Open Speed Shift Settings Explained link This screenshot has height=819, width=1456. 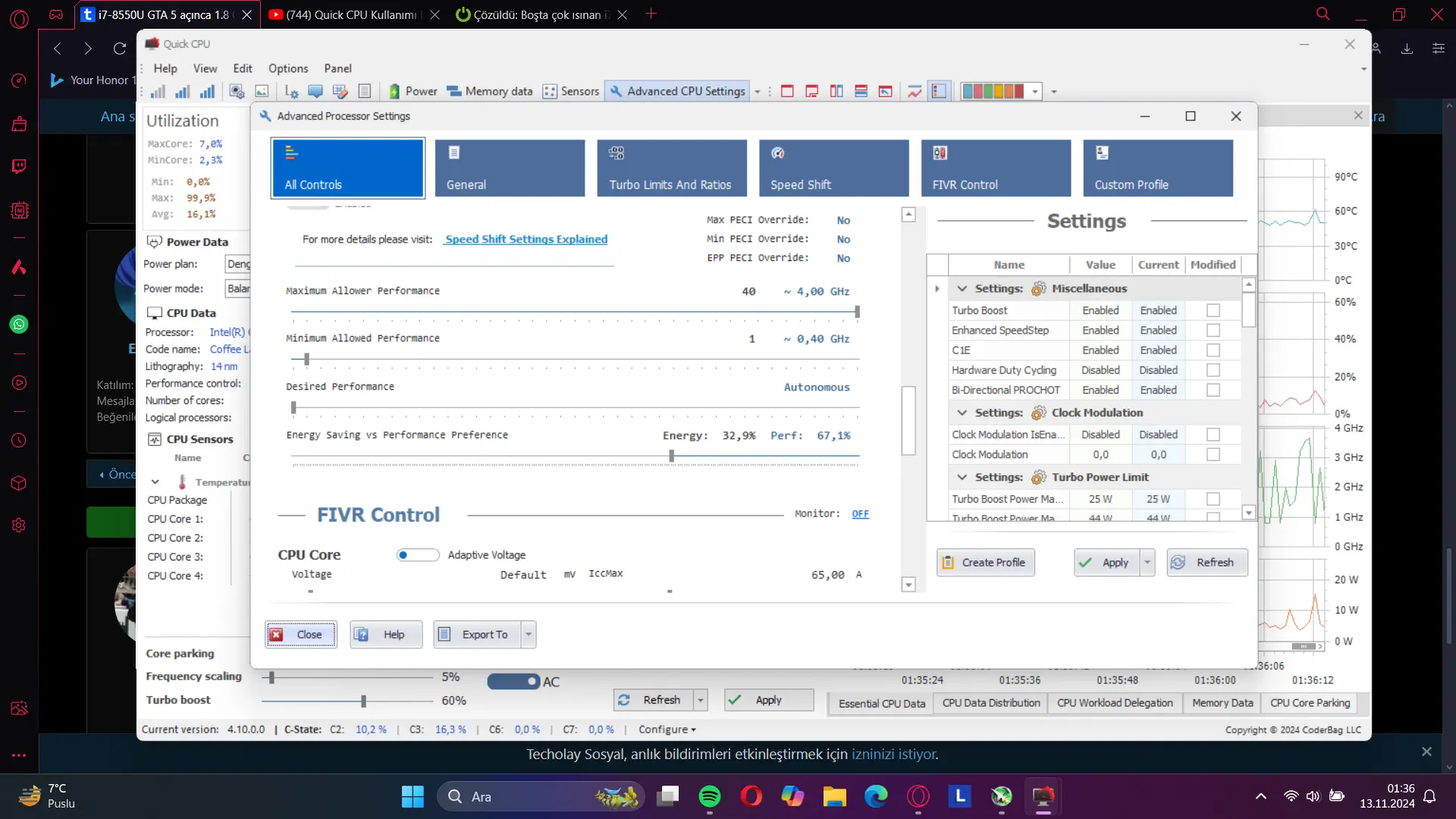click(x=526, y=240)
